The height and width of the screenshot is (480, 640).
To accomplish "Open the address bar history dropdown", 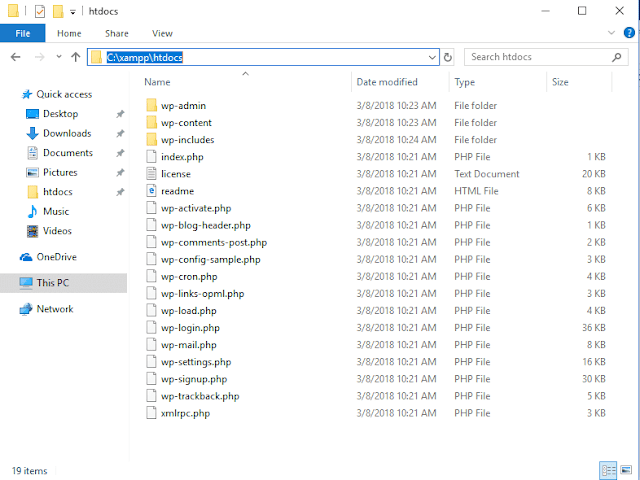I will point(432,58).
